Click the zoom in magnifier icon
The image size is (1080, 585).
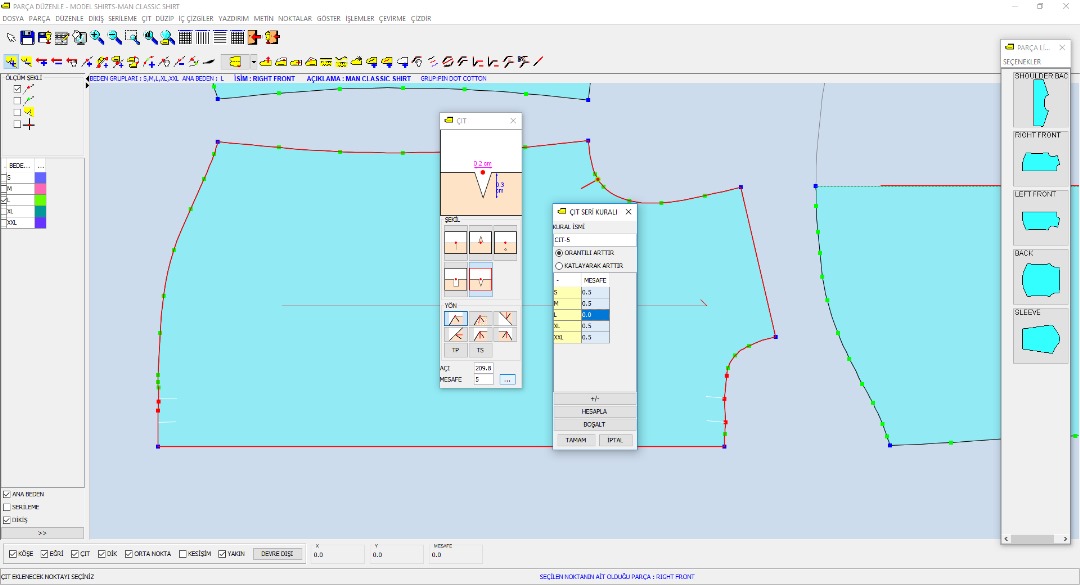pos(97,38)
